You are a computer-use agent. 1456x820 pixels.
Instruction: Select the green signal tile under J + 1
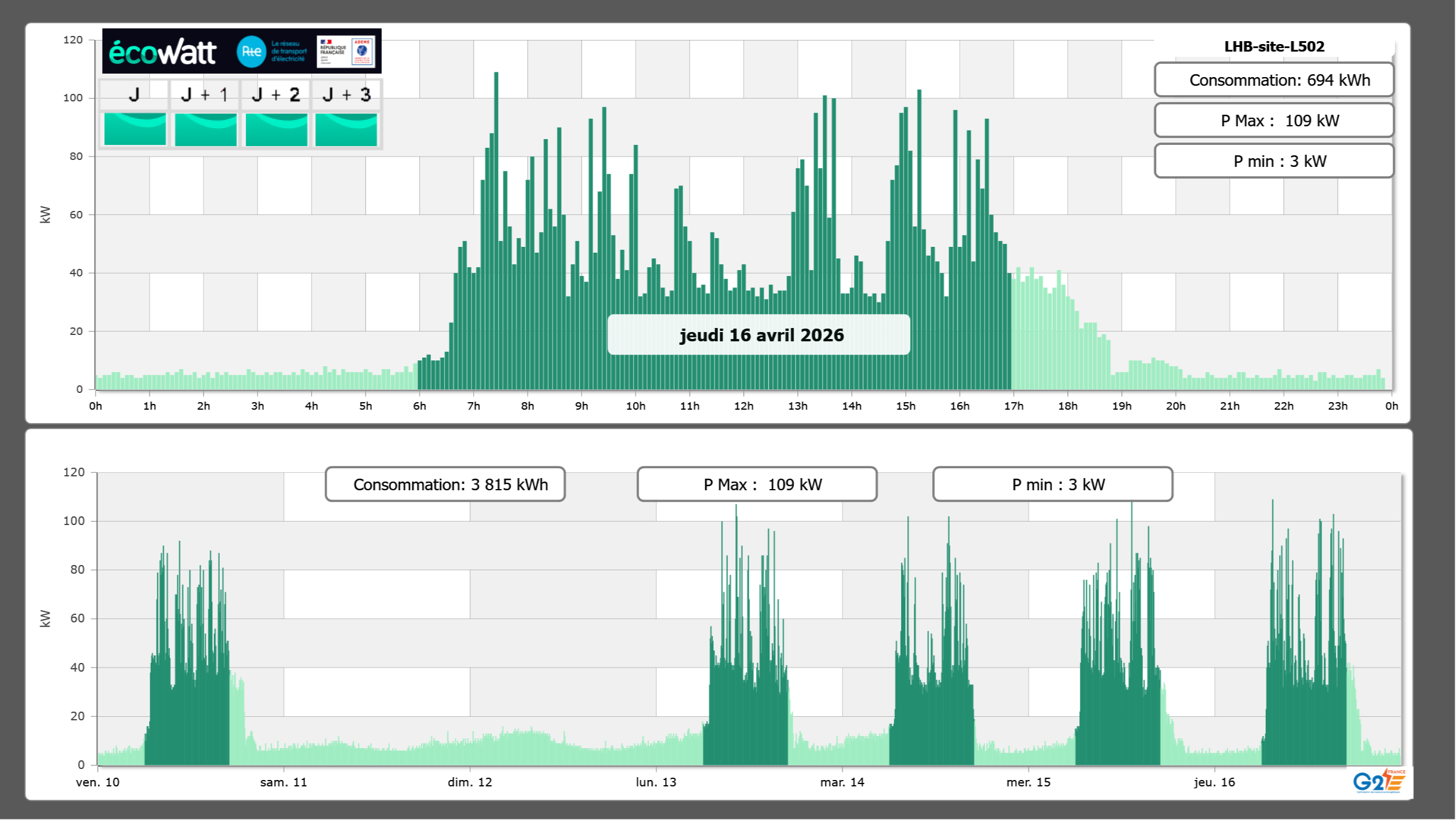tap(206, 129)
